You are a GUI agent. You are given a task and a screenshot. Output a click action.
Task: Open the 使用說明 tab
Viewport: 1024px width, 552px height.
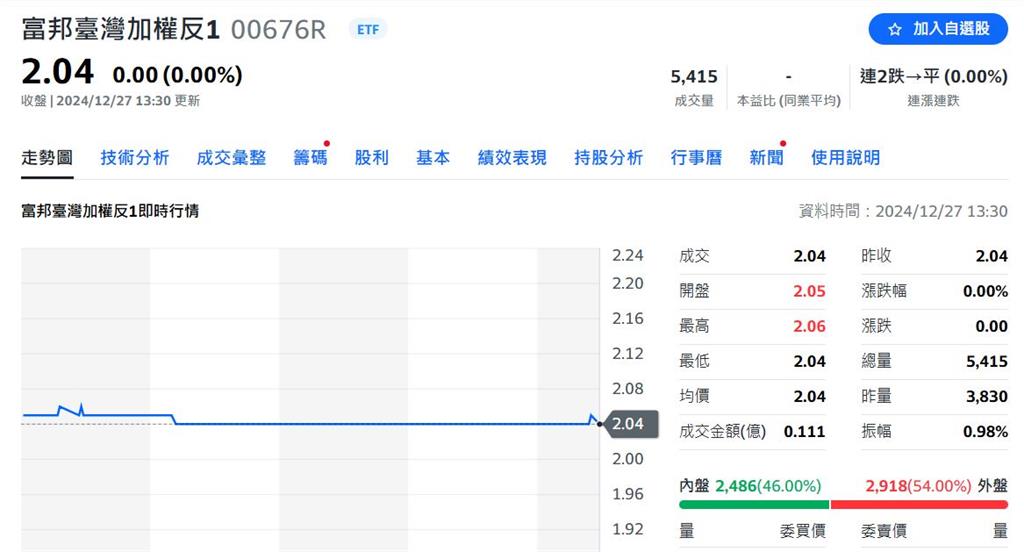845,157
